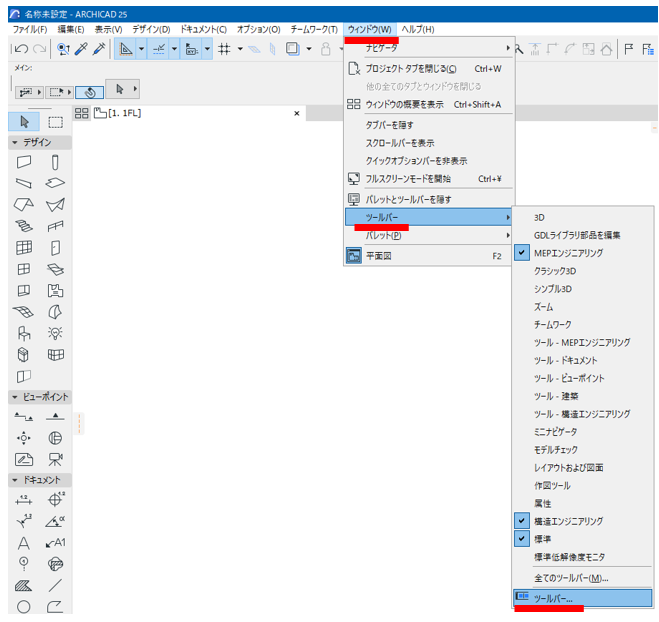This screenshot has height=622, width=659.
Task: Click the Redo arrow icon
Action: tap(40, 49)
